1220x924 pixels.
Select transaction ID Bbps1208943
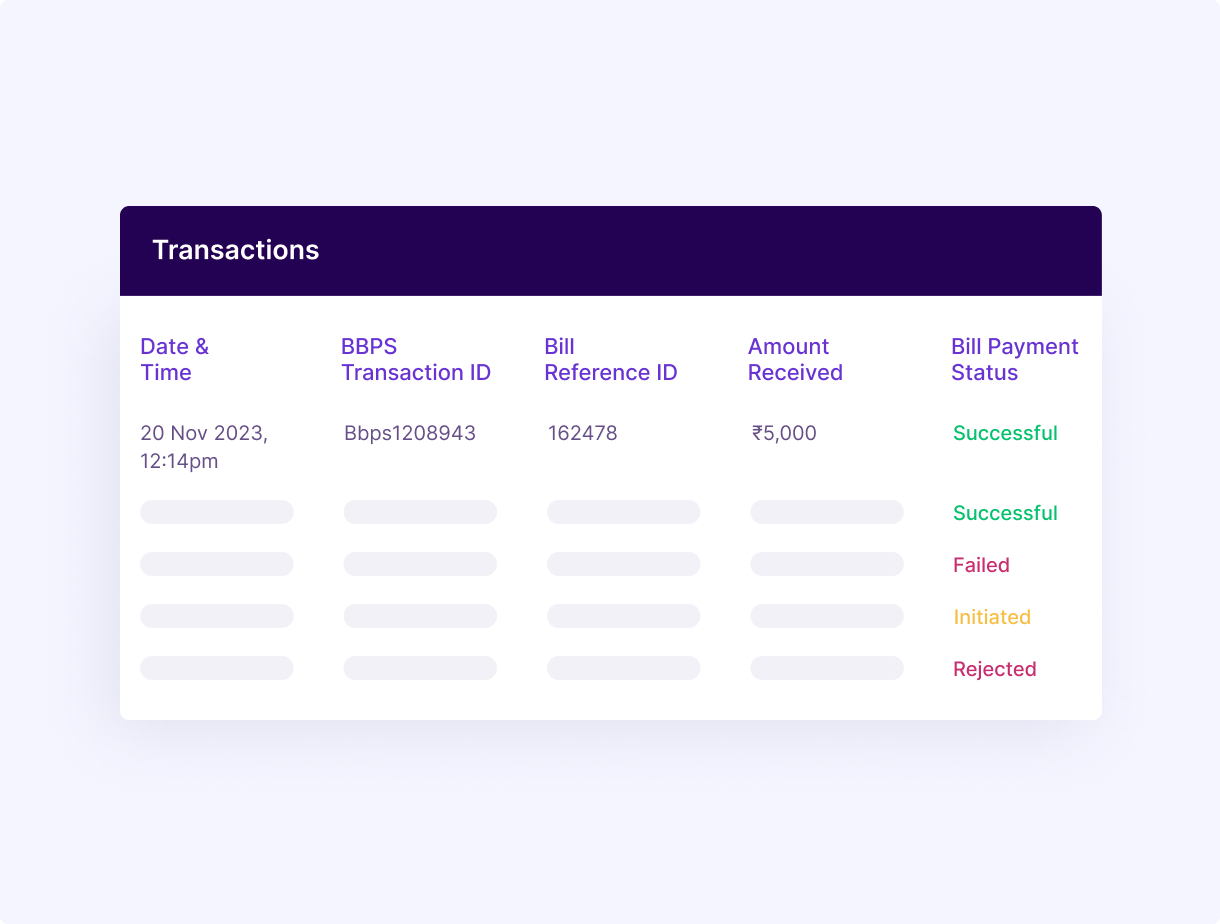(x=410, y=434)
